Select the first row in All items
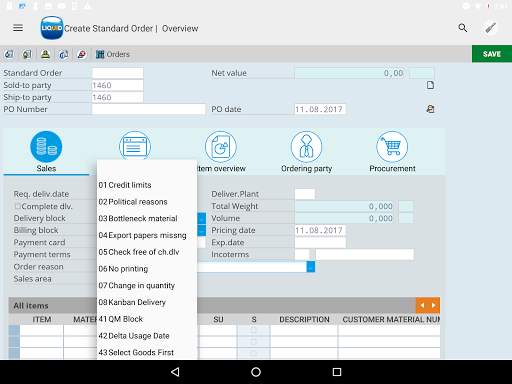 click(14, 330)
